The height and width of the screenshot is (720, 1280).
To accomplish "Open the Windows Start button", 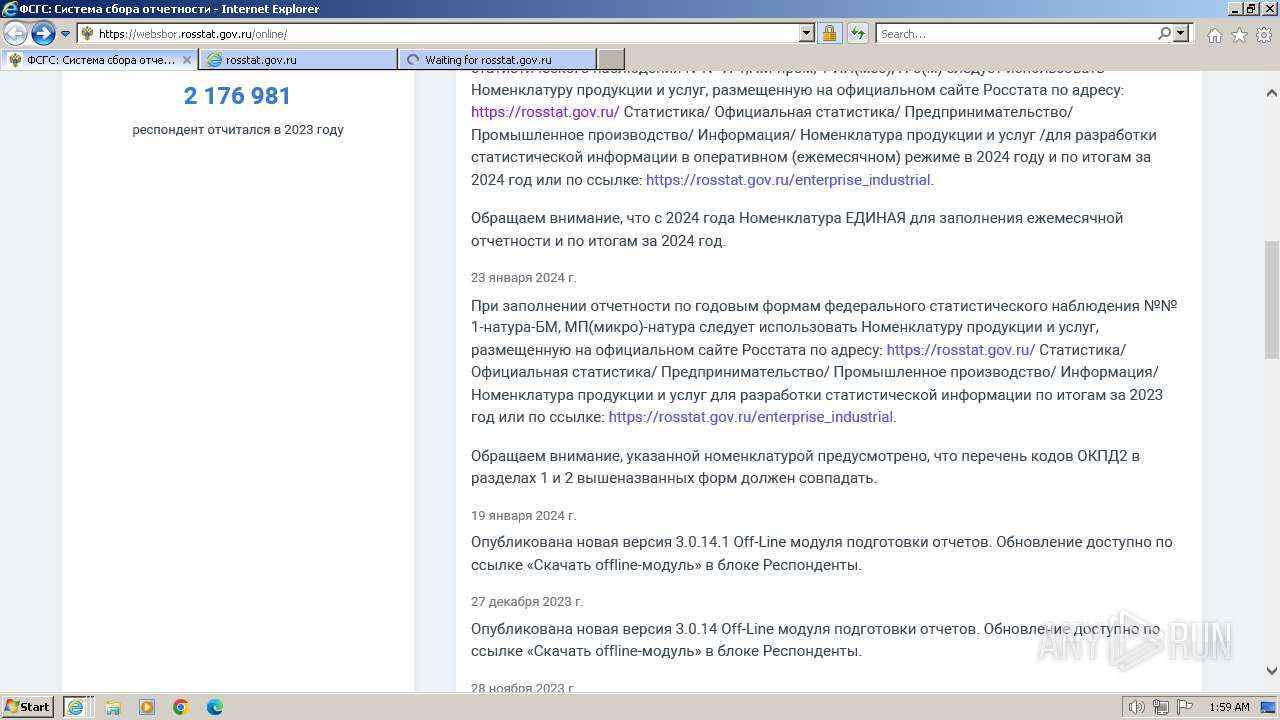I will tap(28, 706).
